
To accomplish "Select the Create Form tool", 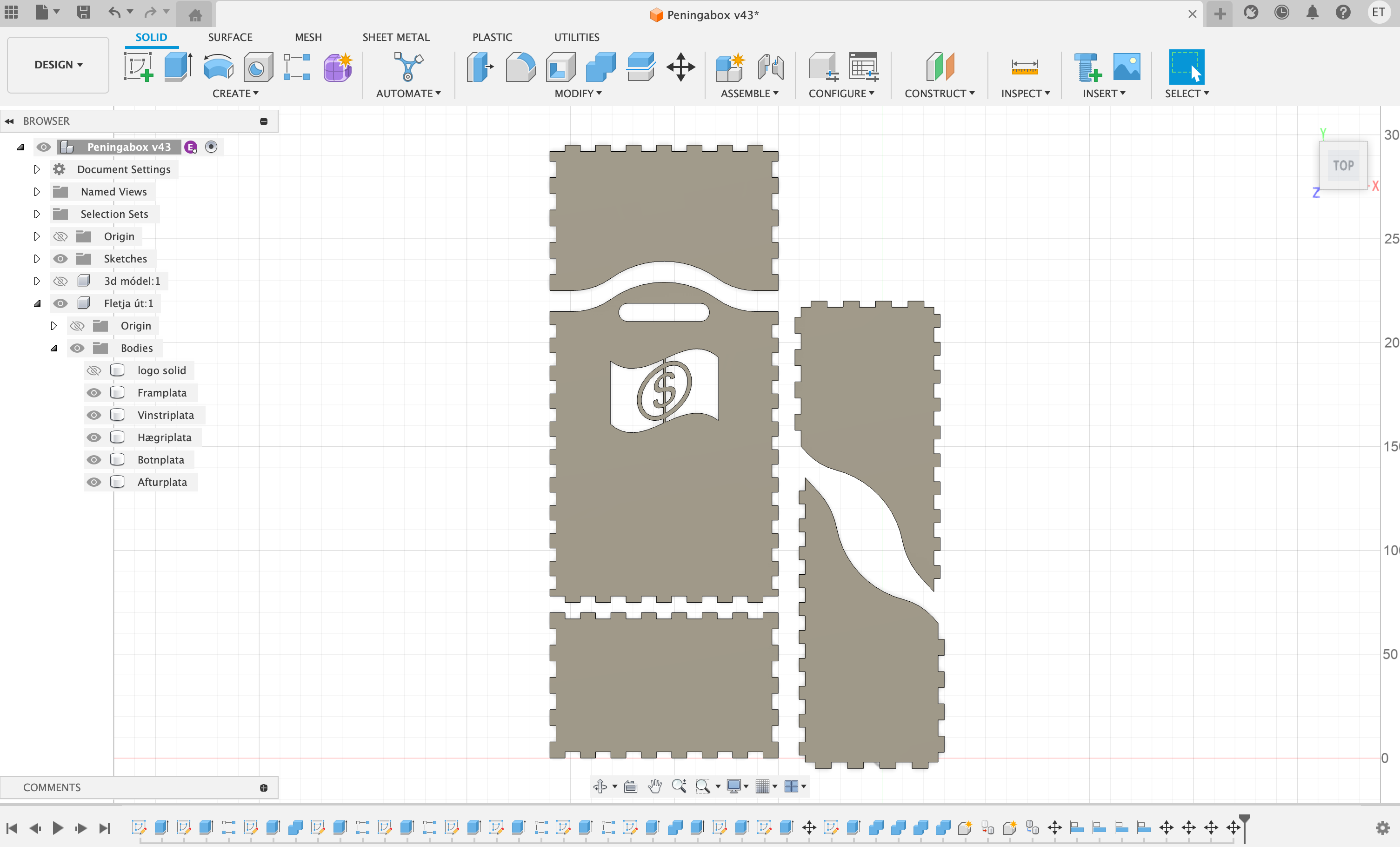I will pyautogui.click(x=338, y=67).
